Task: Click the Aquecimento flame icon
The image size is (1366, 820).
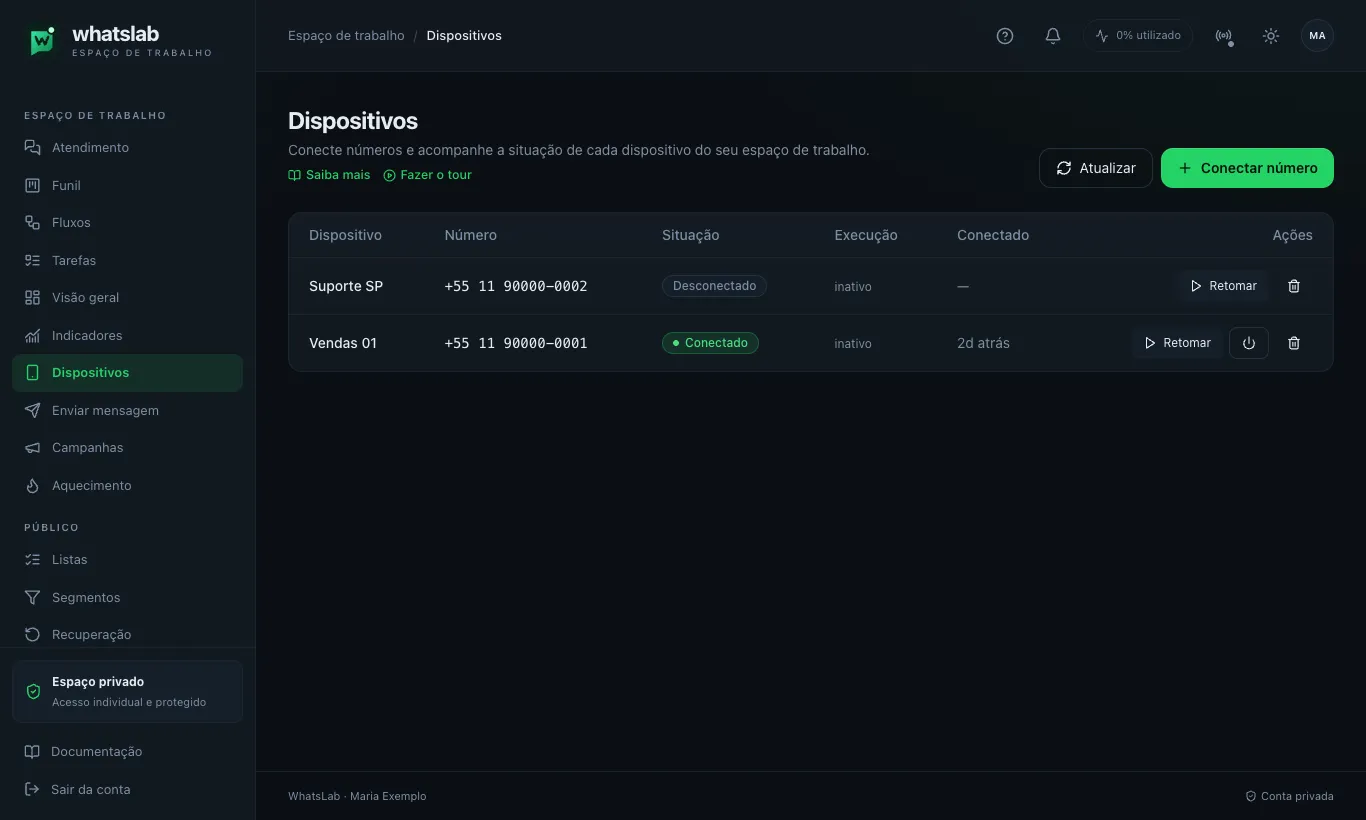Action: click(x=32, y=485)
